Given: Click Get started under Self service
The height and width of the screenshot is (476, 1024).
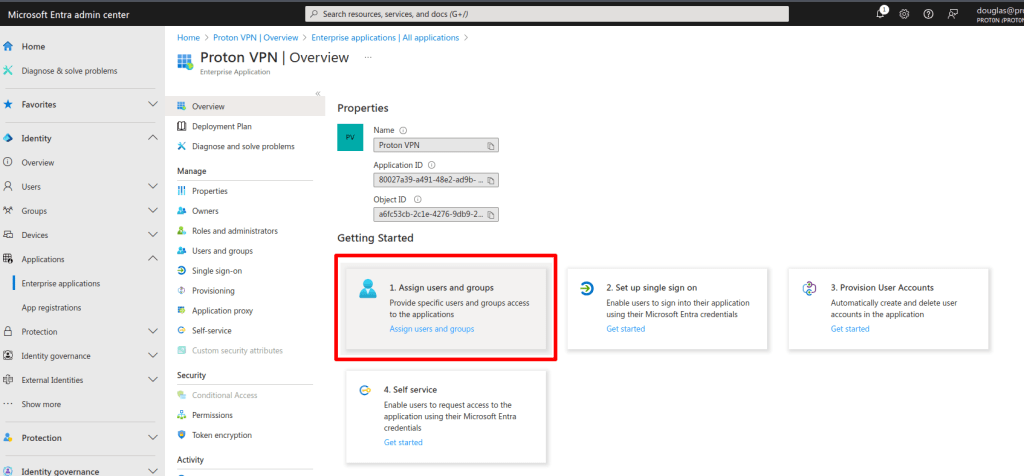Looking at the screenshot, I should pyautogui.click(x=403, y=442).
